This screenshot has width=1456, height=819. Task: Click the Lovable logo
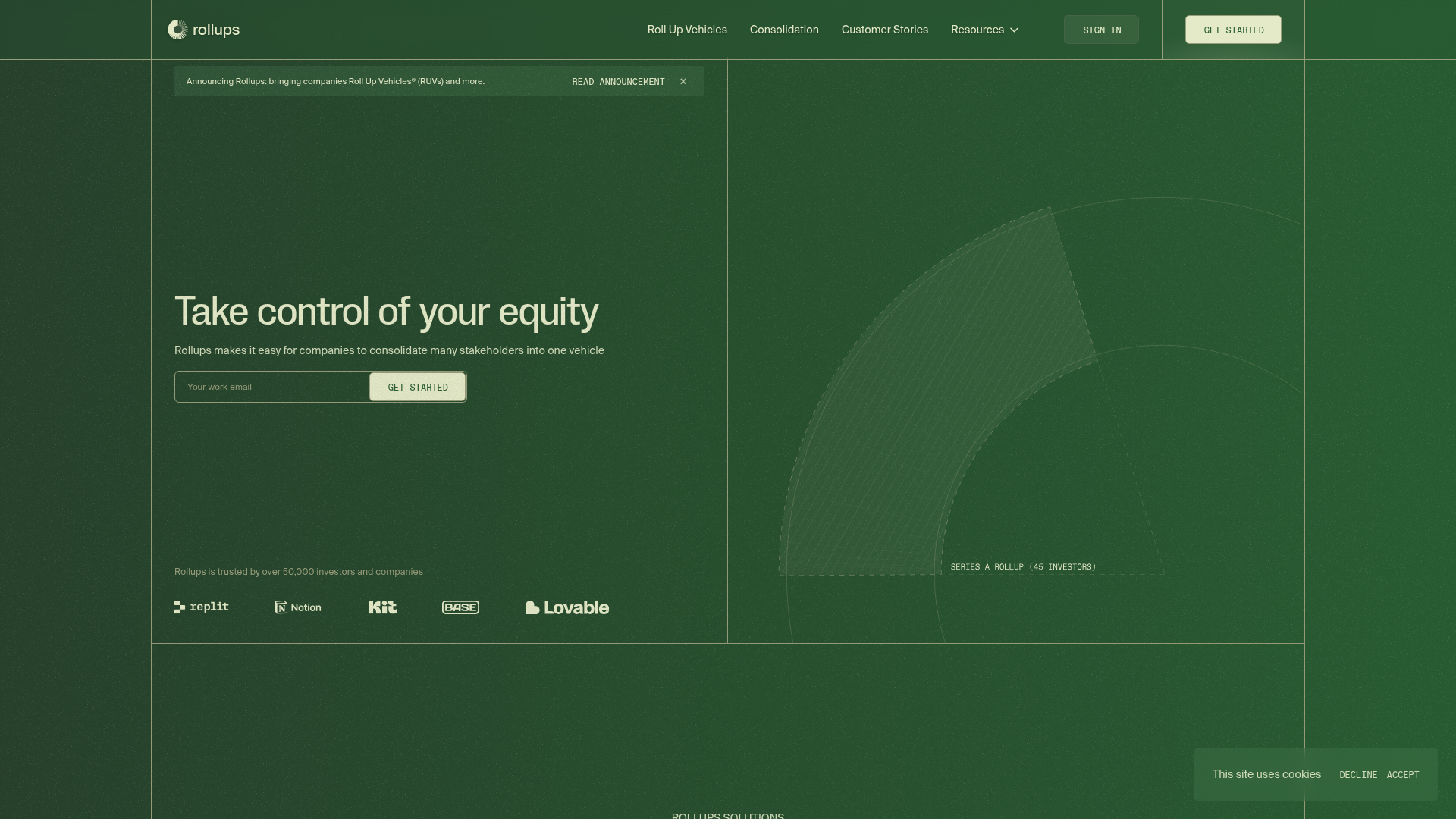567,607
